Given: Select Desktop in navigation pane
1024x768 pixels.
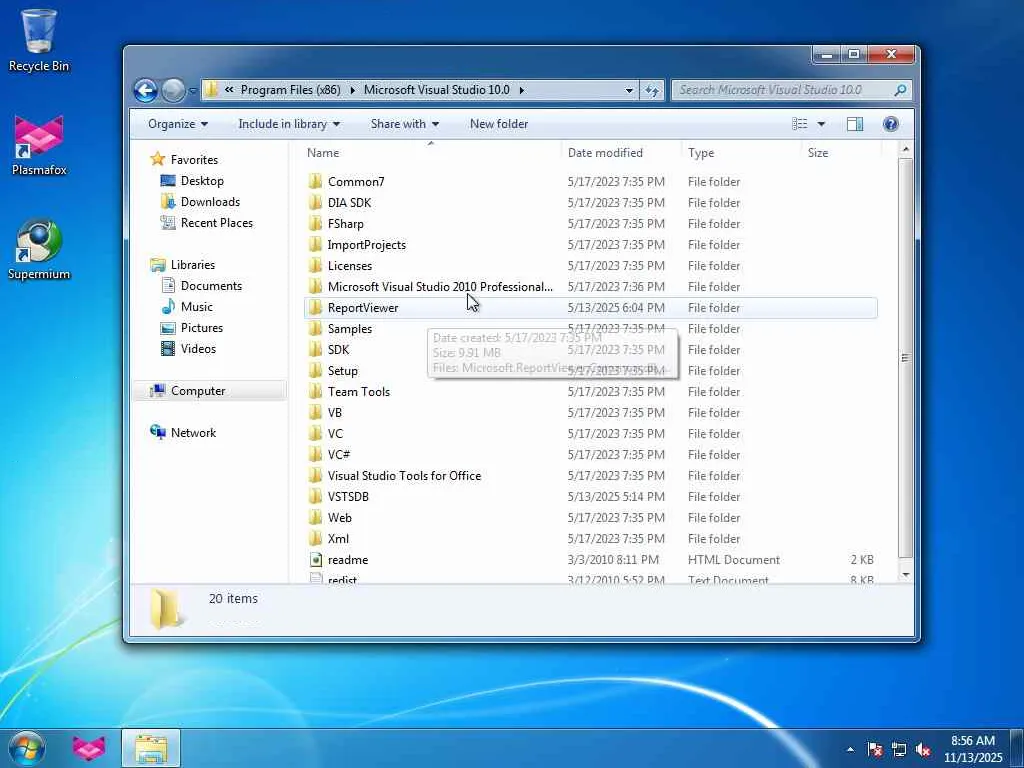Looking at the screenshot, I should pos(202,181).
